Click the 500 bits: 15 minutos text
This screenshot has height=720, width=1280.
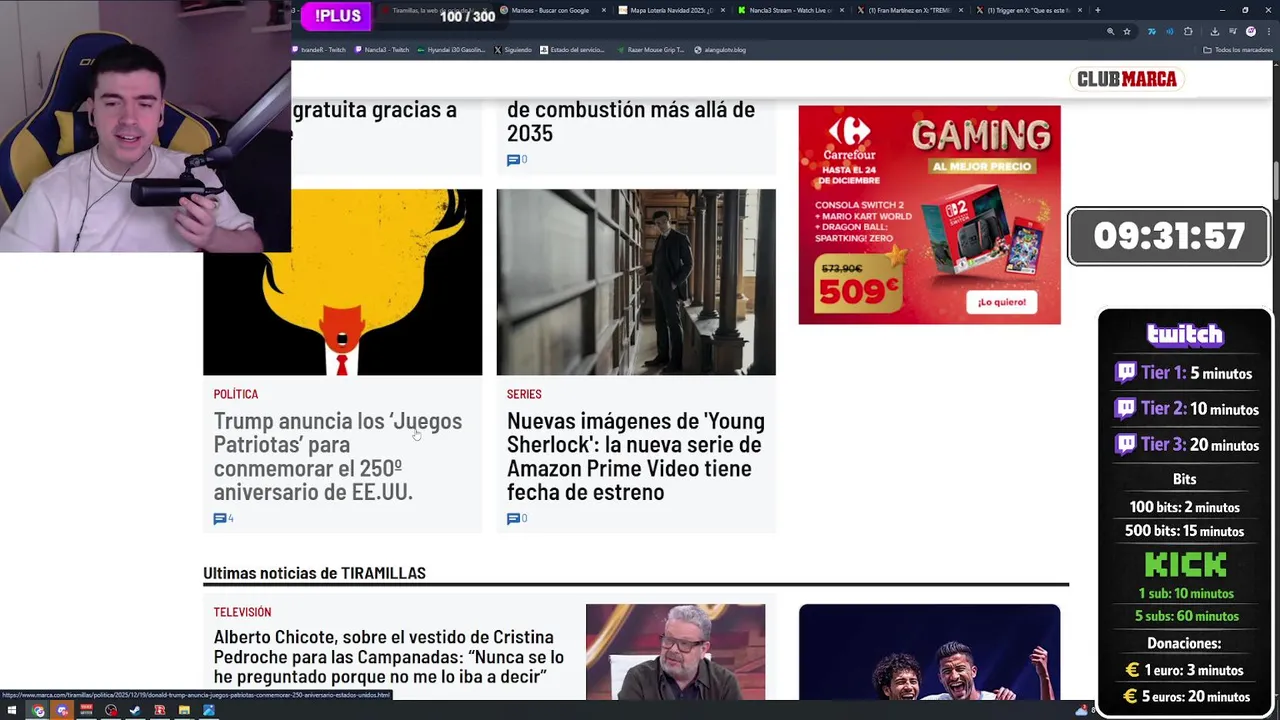point(1184,531)
